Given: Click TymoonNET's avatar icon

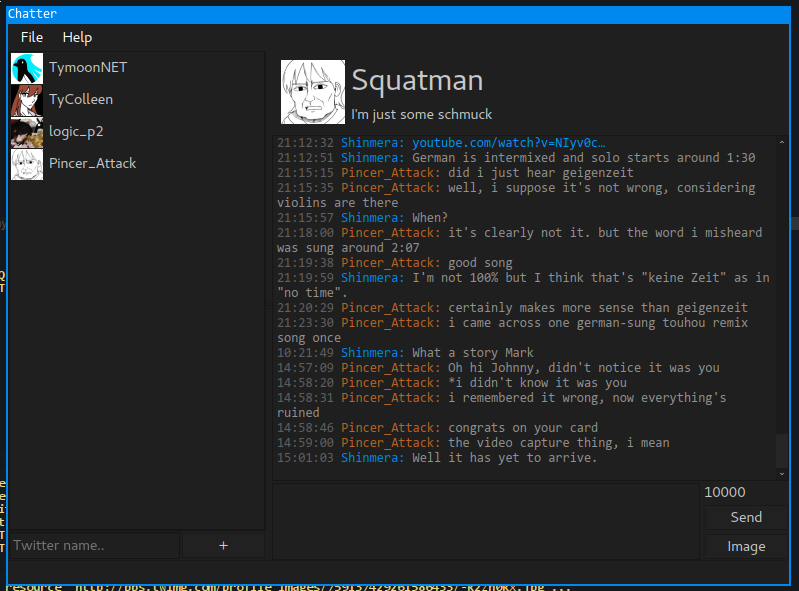Looking at the screenshot, I should click(x=26, y=68).
